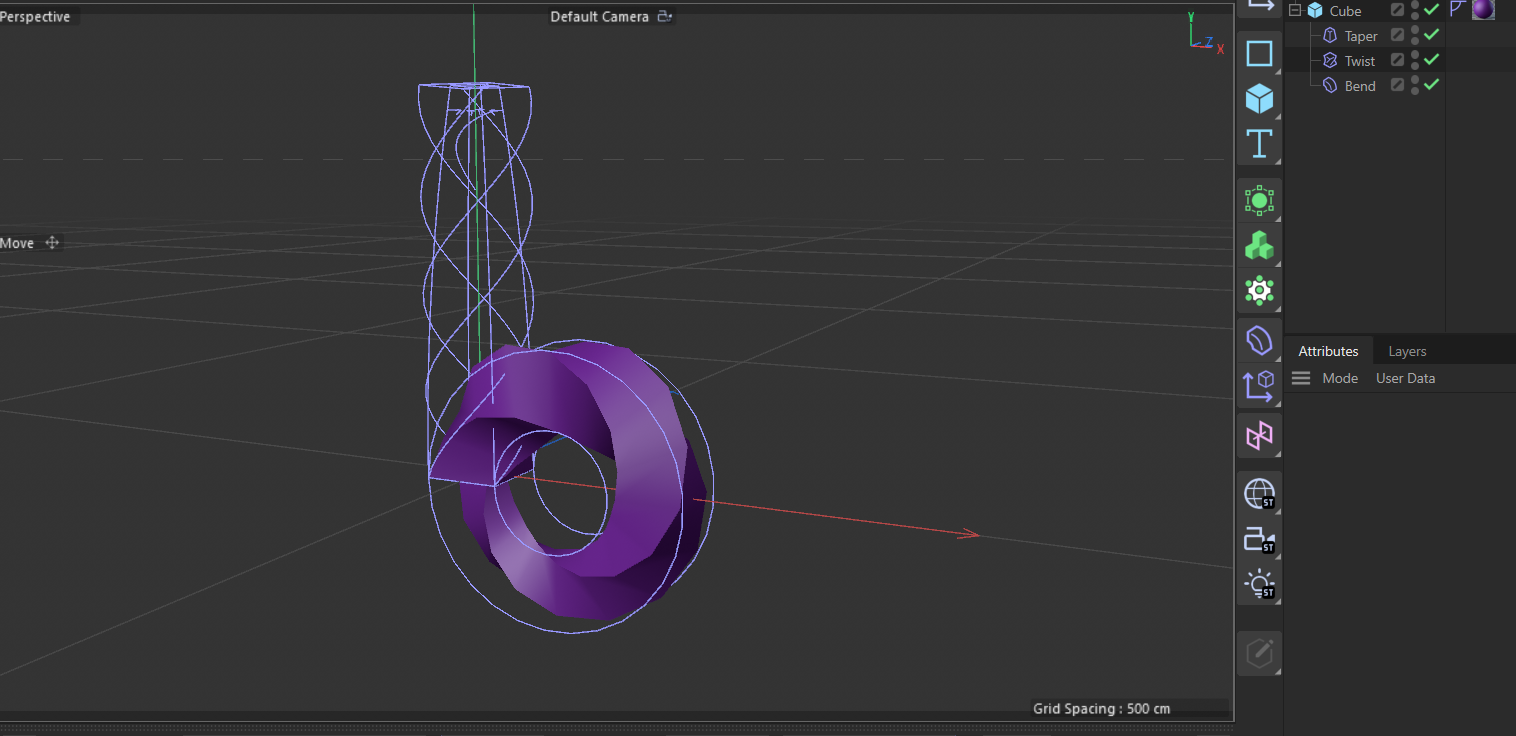Open the purple deformer icon in the palette

point(1259,340)
